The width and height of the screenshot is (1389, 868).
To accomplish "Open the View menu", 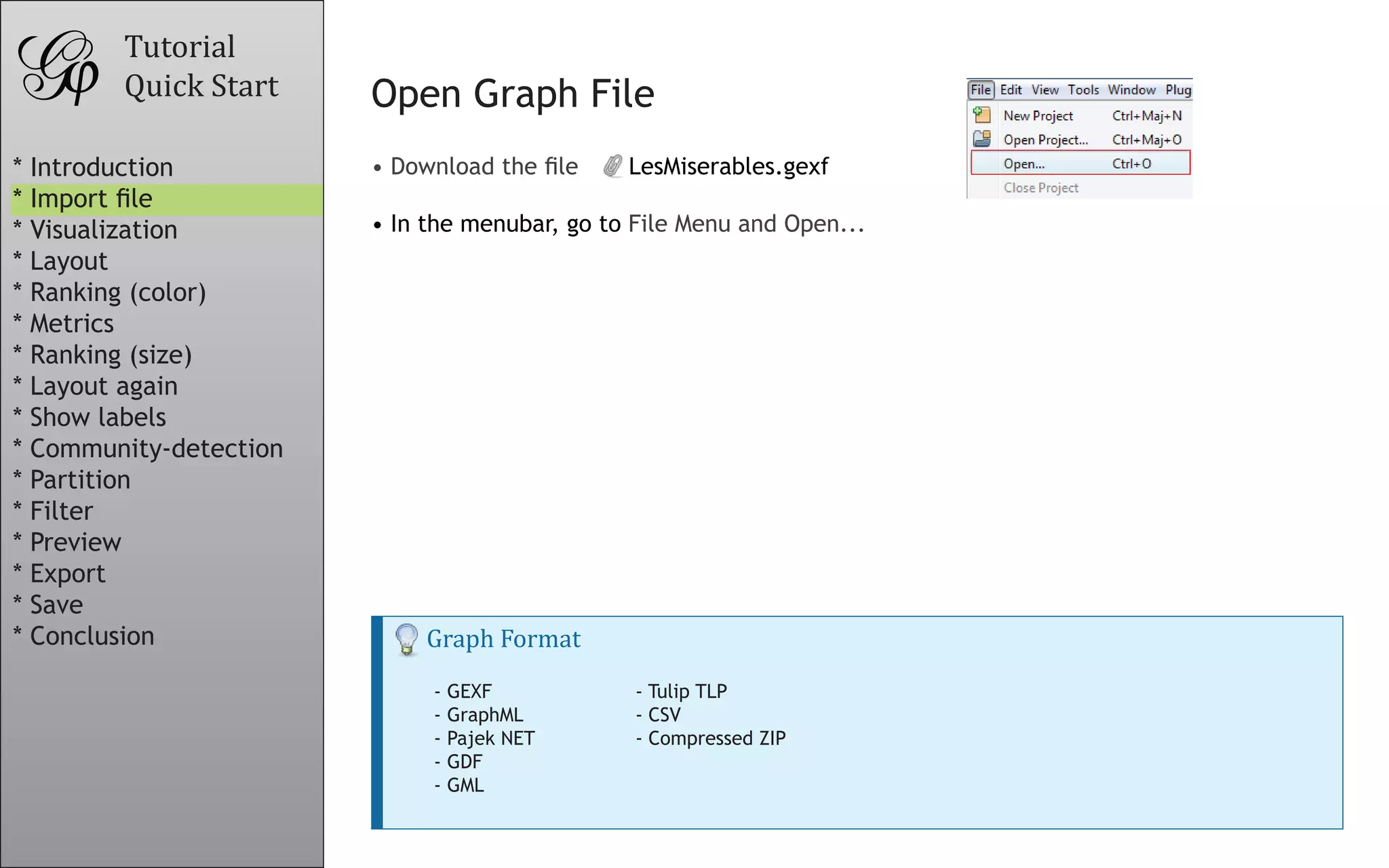I will pyautogui.click(x=1044, y=90).
